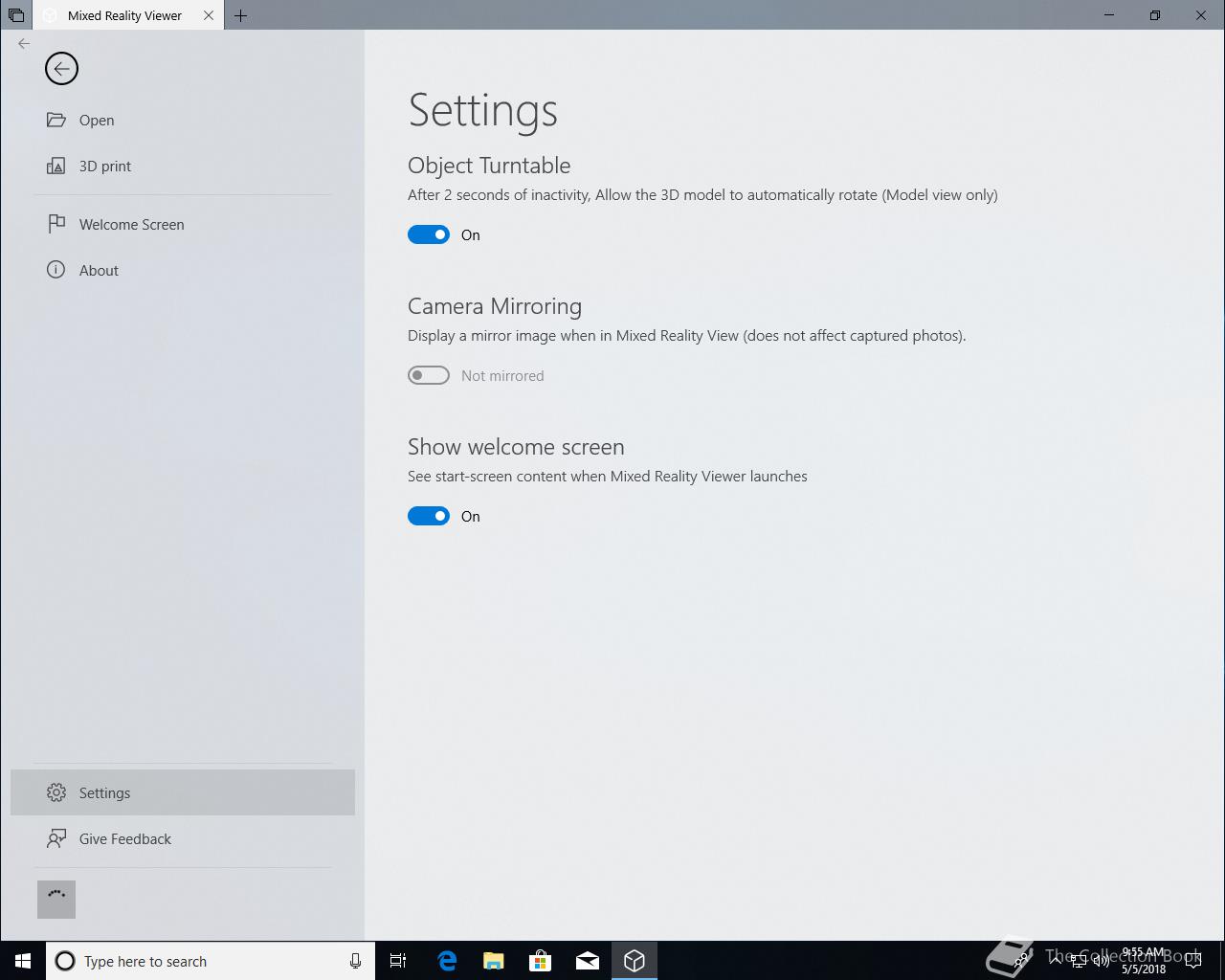Open Give Feedback

tap(183, 839)
